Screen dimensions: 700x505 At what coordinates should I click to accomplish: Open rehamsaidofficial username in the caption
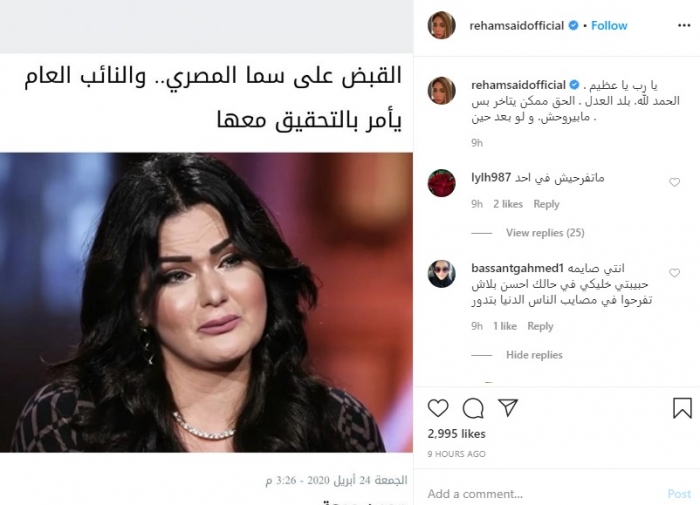[x=518, y=85]
